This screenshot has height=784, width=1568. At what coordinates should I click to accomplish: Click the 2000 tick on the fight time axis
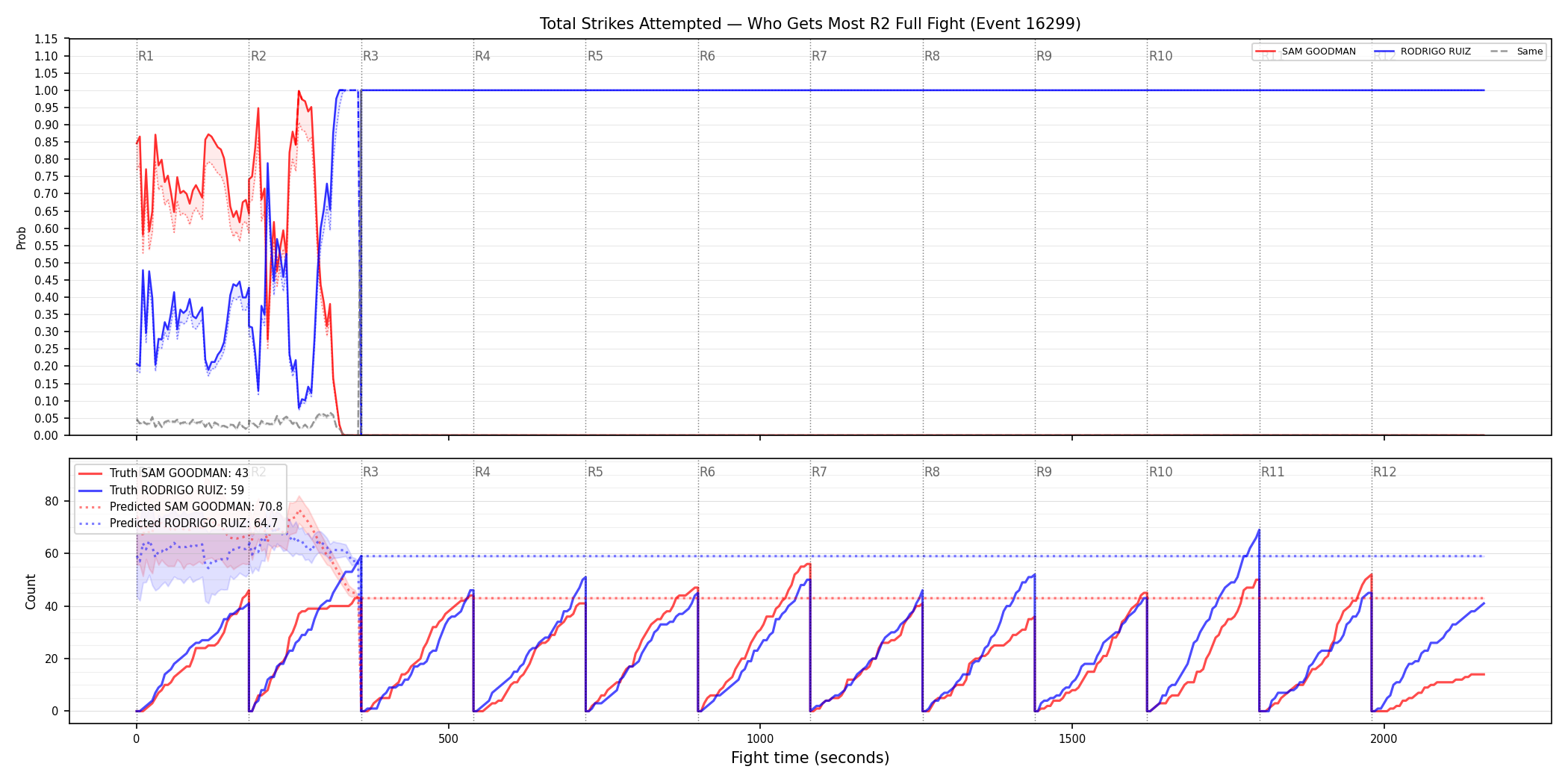click(1384, 738)
